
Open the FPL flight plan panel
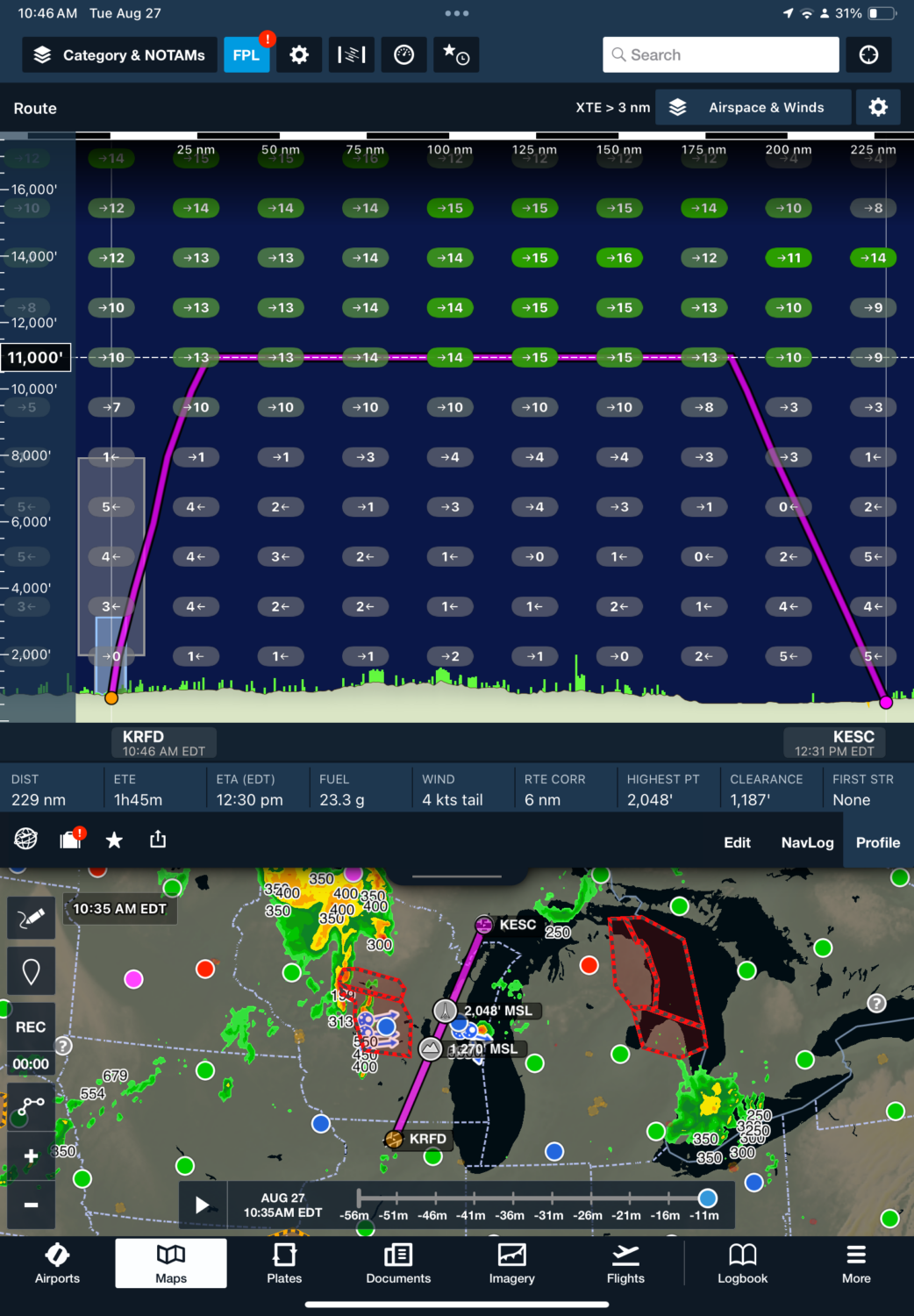click(x=246, y=54)
